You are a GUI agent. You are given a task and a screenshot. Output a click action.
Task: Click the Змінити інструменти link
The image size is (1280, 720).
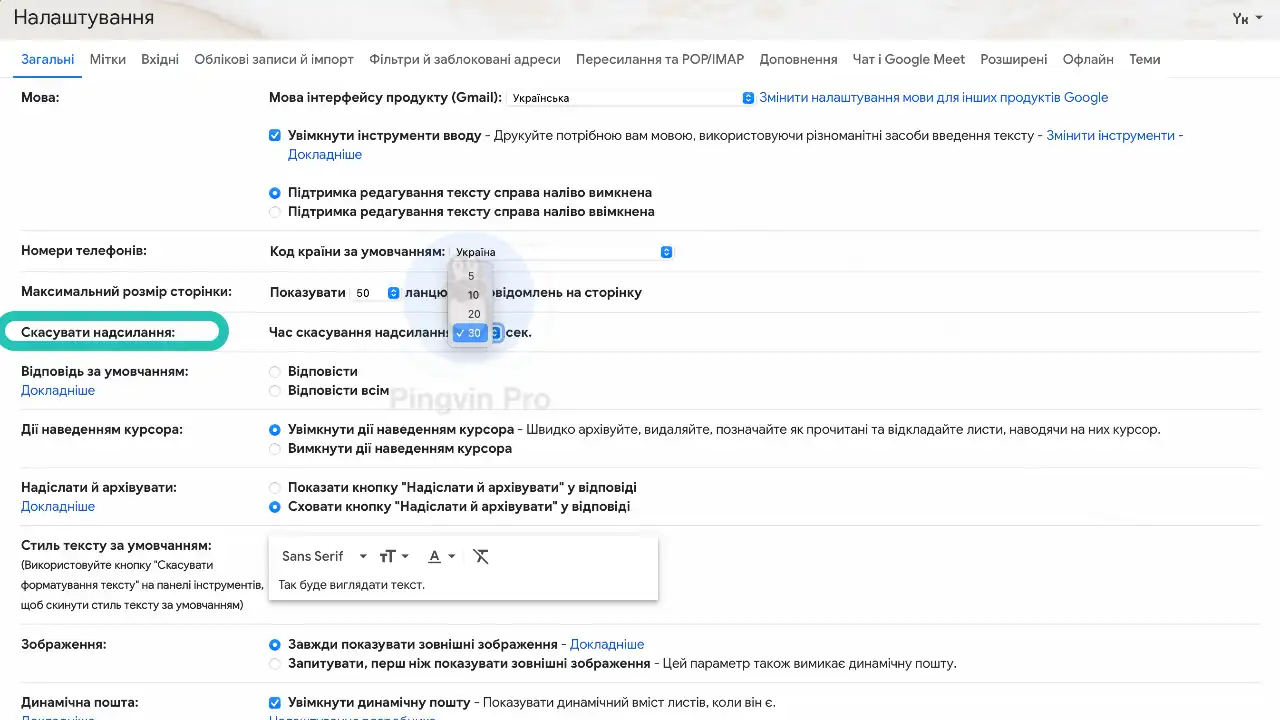[x=1110, y=135]
